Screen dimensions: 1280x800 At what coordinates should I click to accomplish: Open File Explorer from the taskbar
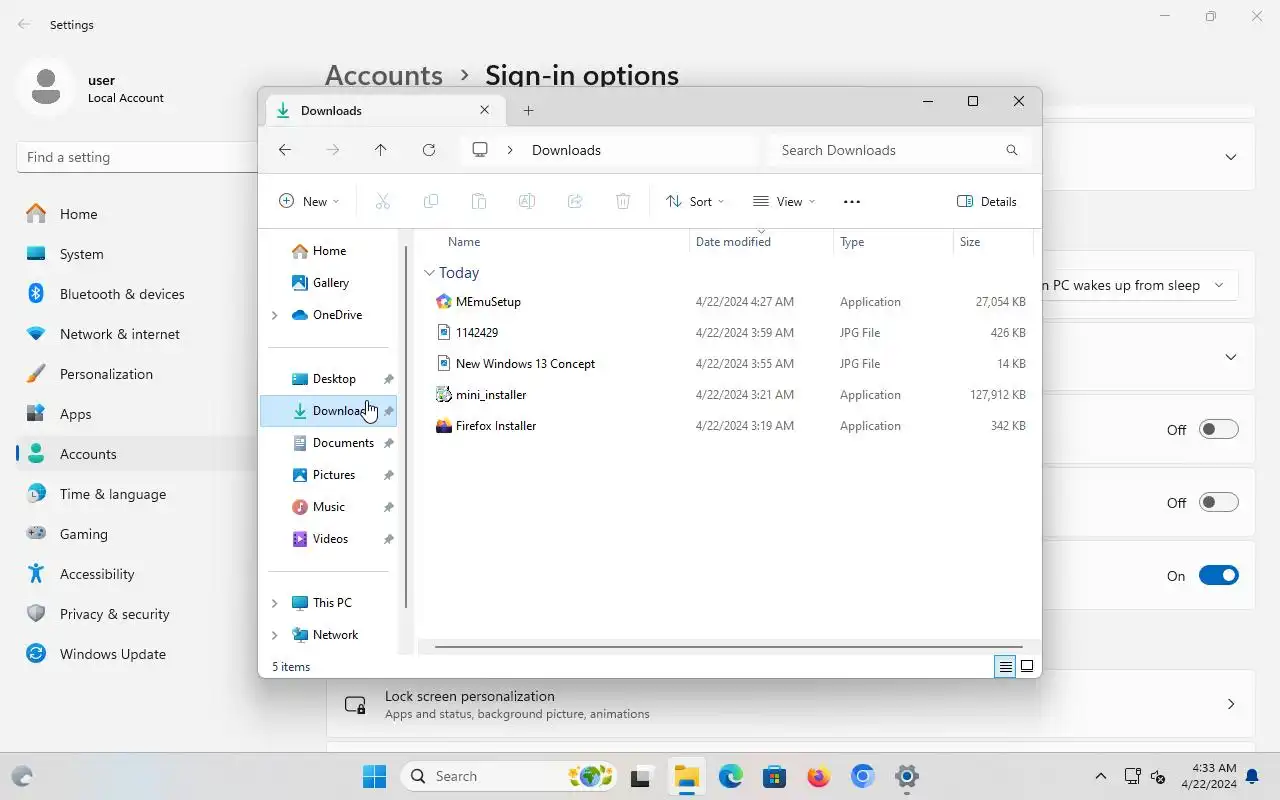pyautogui.click(x=686, y=776)
